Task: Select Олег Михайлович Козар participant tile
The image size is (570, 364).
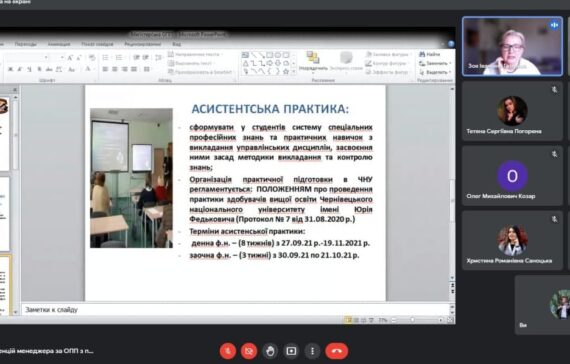Action: 512,176
